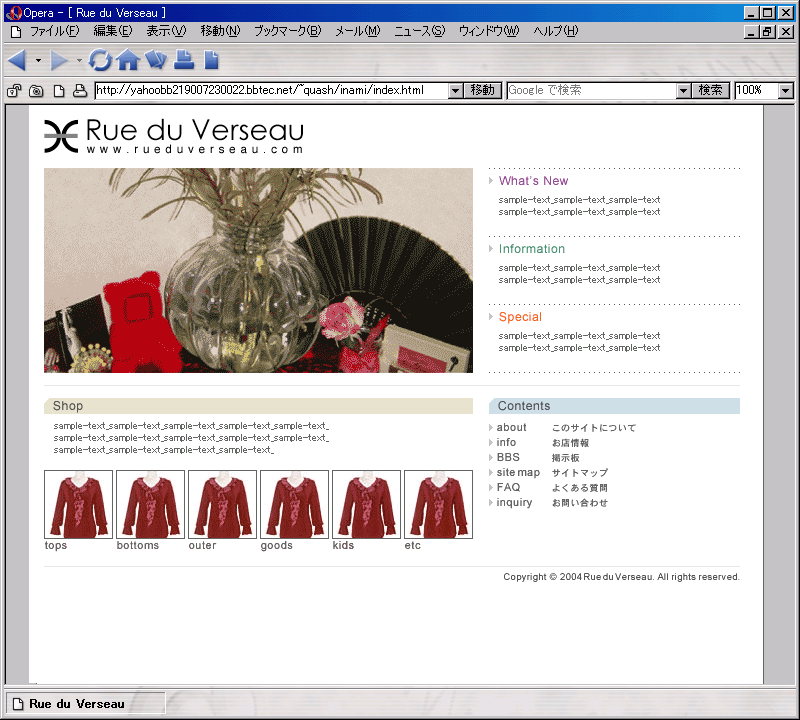
Task: Open the 編集(E) menu
Action: pos(113,32)
